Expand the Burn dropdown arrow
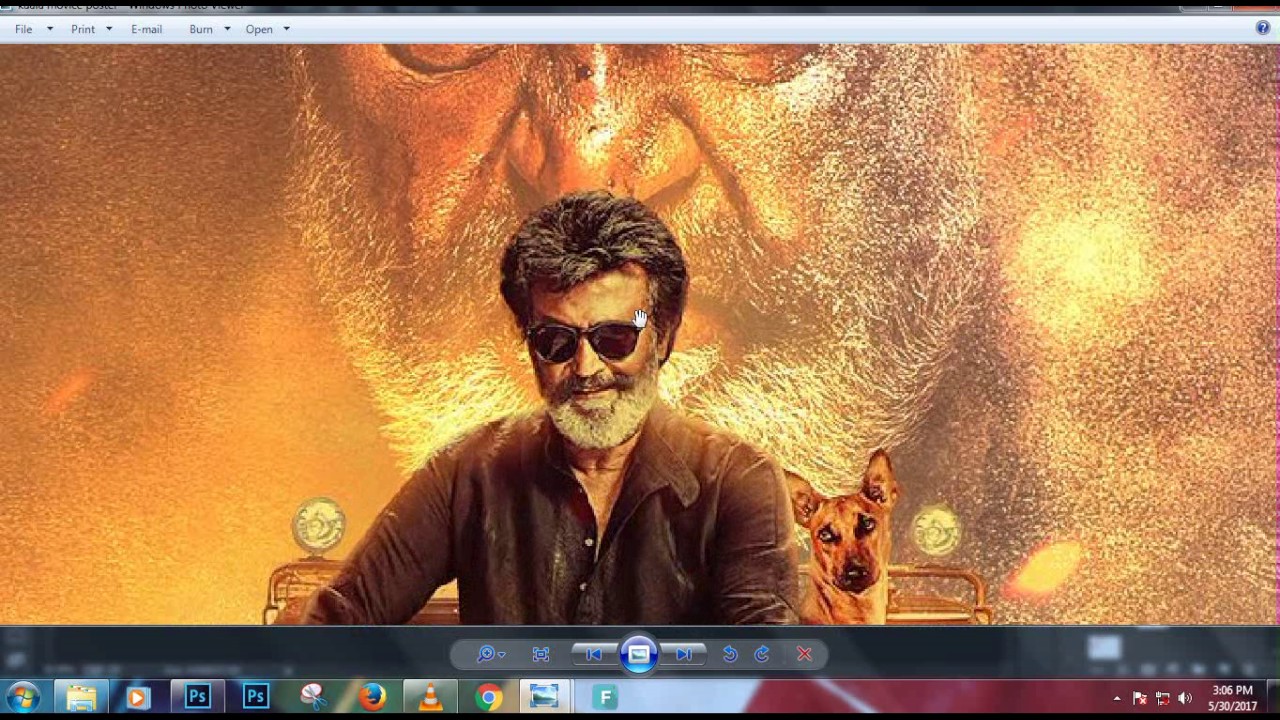This screenshot has width=1280, height=720. click(227, 29)
